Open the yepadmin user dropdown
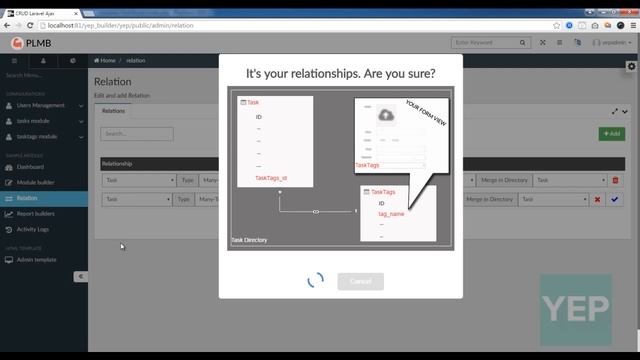 611,42
